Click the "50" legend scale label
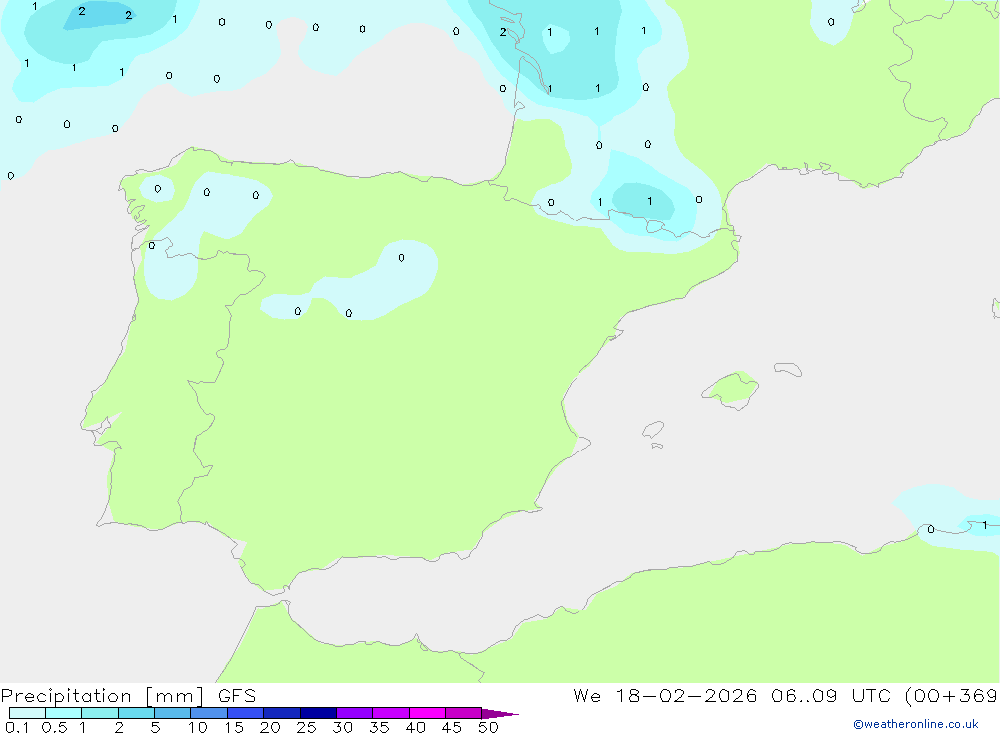 coord(489,727)
